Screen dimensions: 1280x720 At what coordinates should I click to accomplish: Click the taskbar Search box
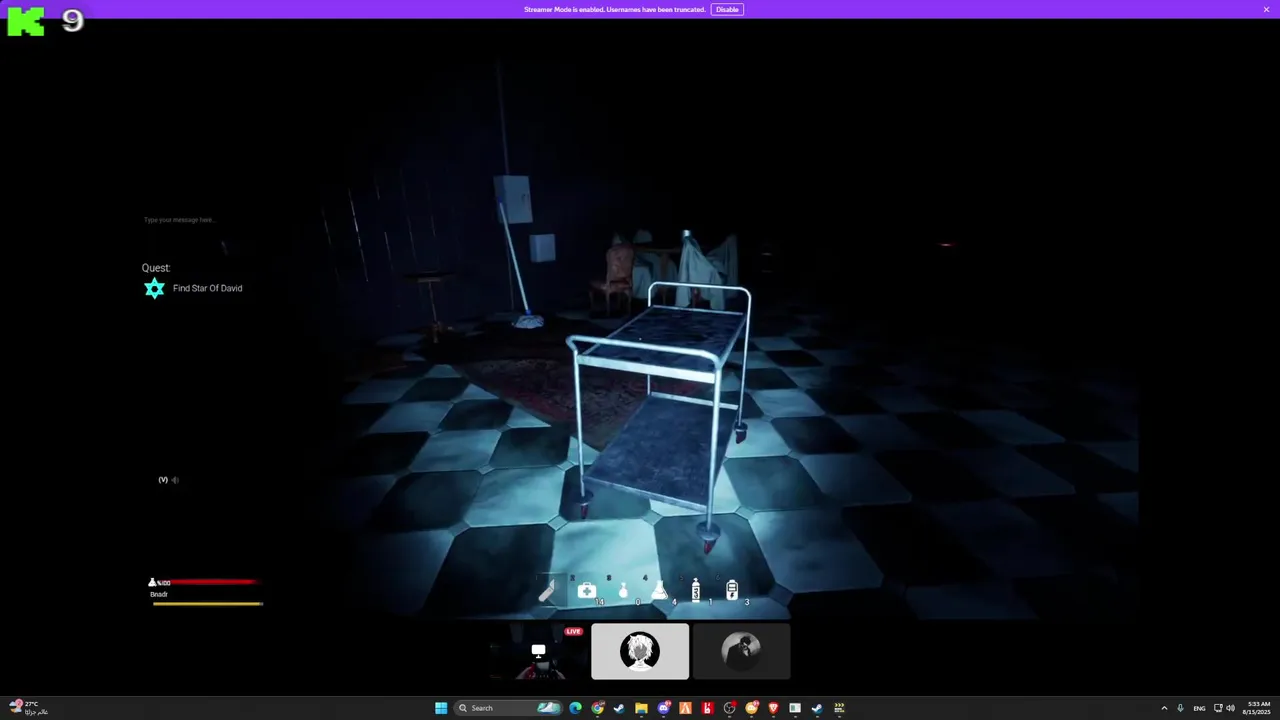coord(508,708)
